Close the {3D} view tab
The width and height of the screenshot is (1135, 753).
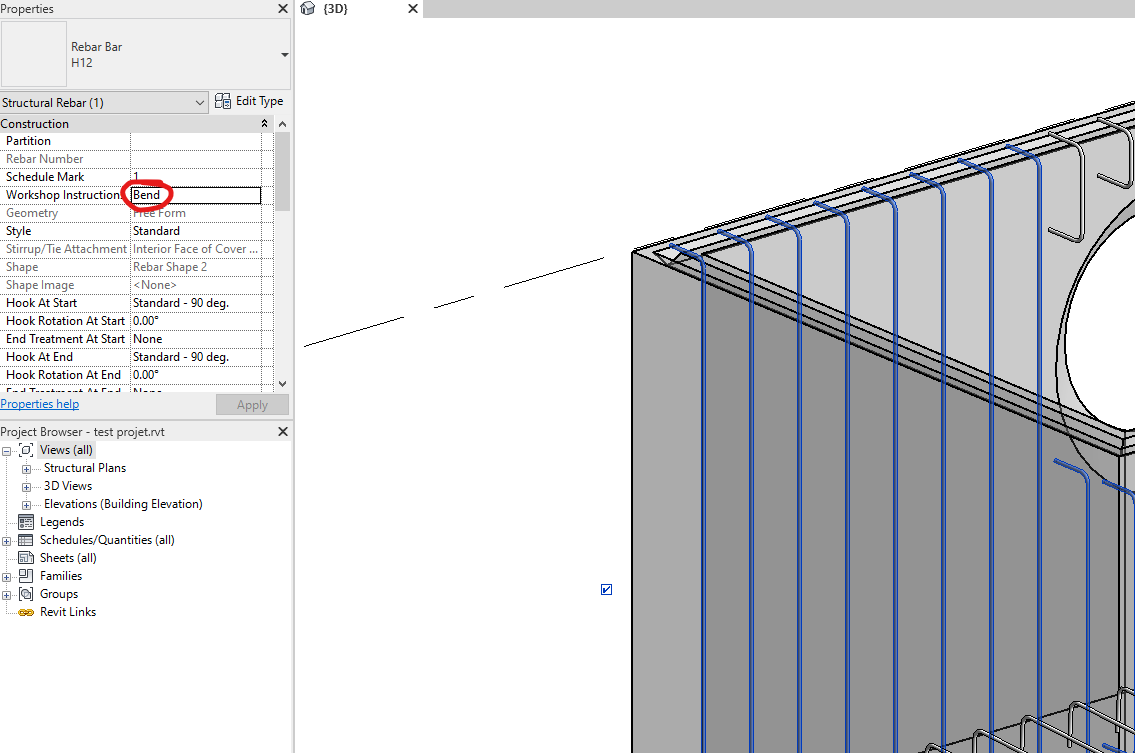pyautogui.click(x=413, y=9)
